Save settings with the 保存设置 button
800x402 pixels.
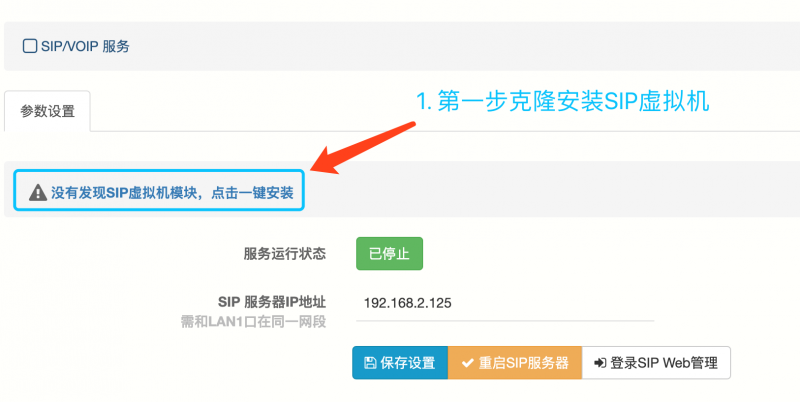[x=400, y=363]
